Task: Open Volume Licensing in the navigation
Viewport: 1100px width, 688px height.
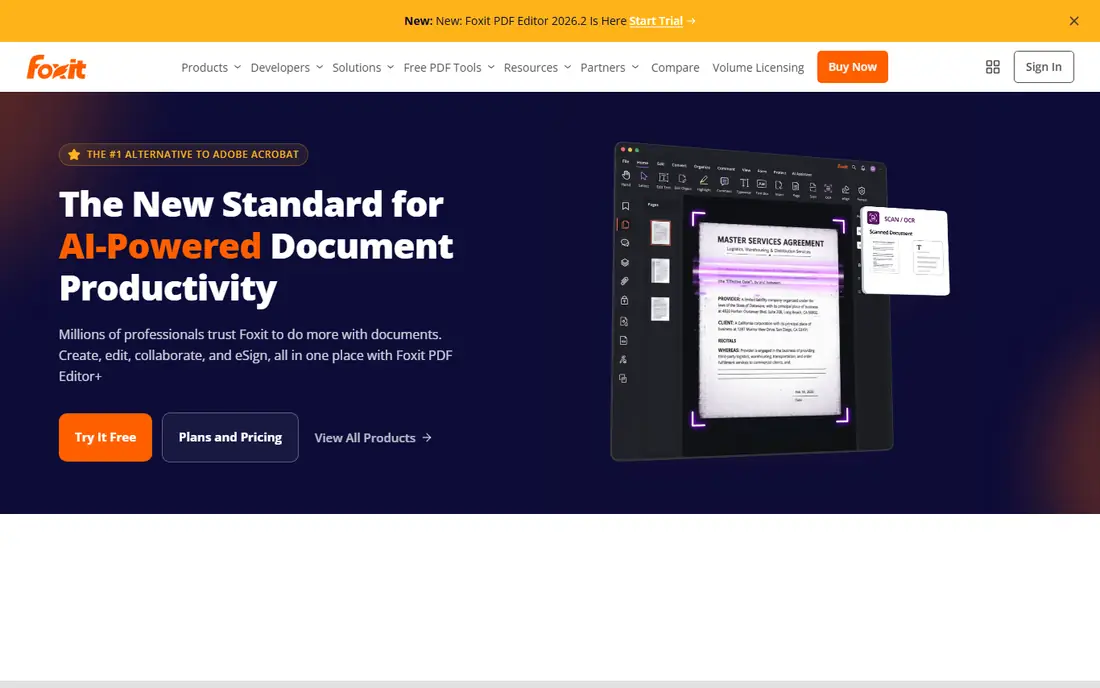Action: point(758,67)
